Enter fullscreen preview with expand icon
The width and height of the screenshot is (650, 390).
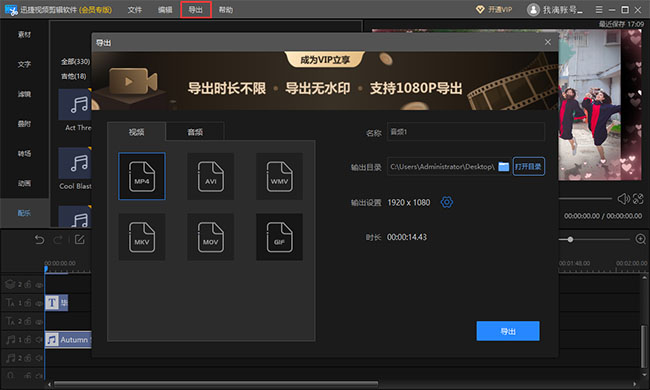pyautogui.click(x=638, y=199)
